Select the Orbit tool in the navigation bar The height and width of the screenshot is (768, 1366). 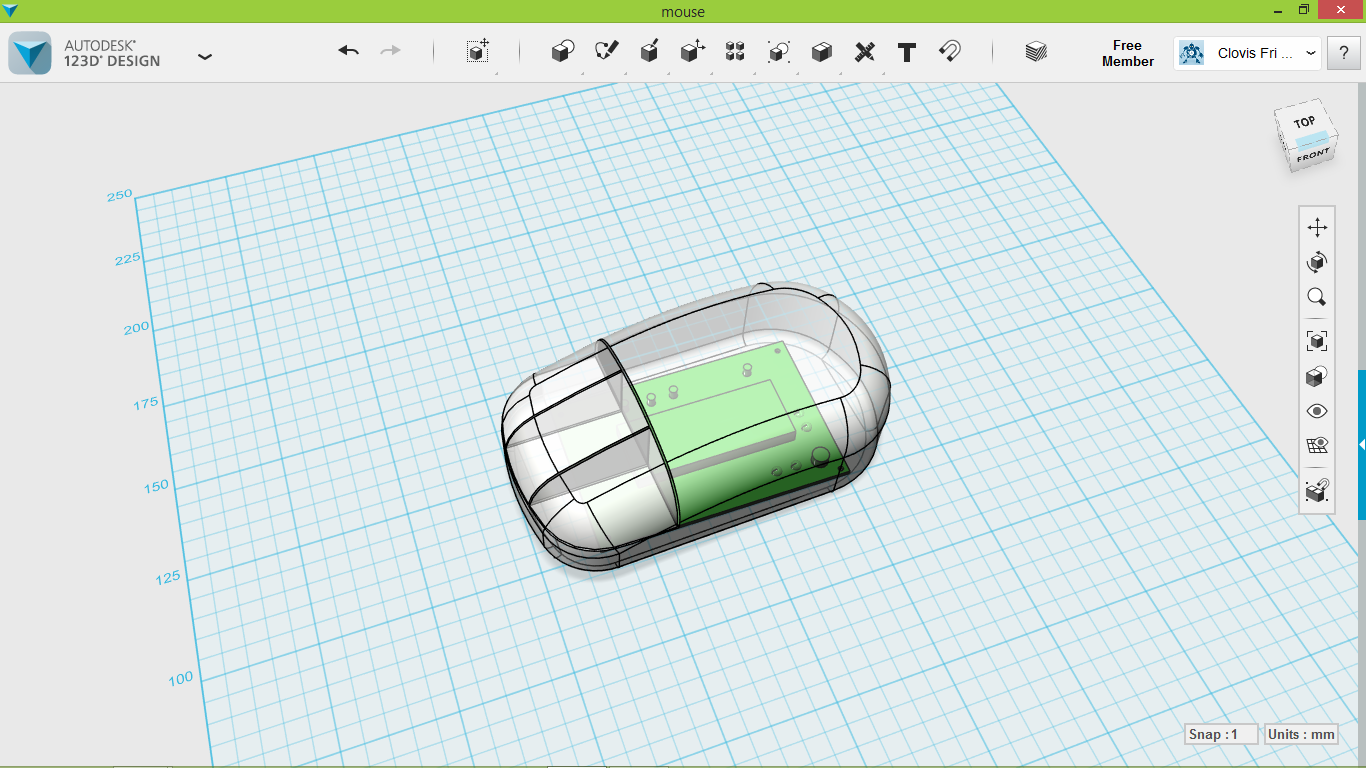(x=1317, y=262)
